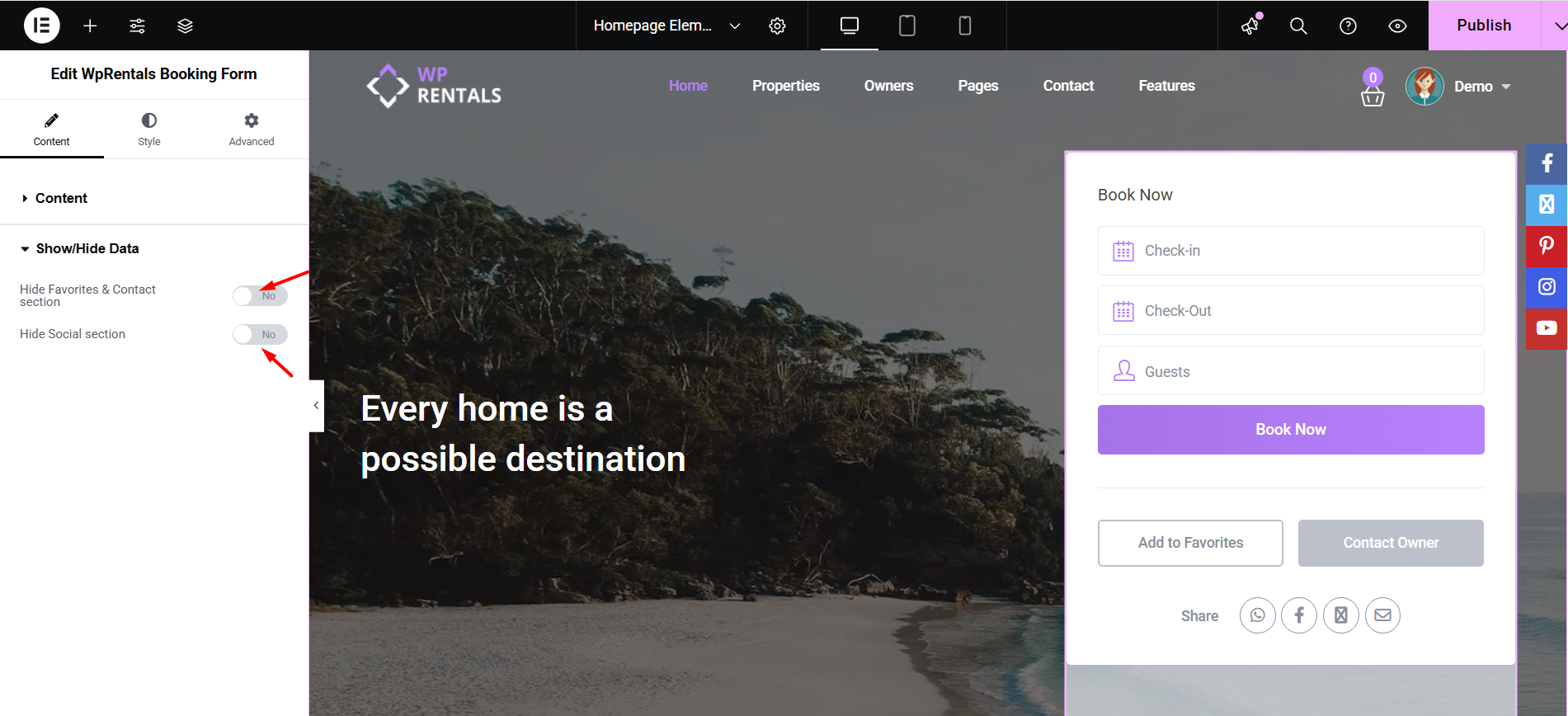Open the Add Element plus icon
1568x716 pixels.
pyautogui.click(x=90, y=26)
